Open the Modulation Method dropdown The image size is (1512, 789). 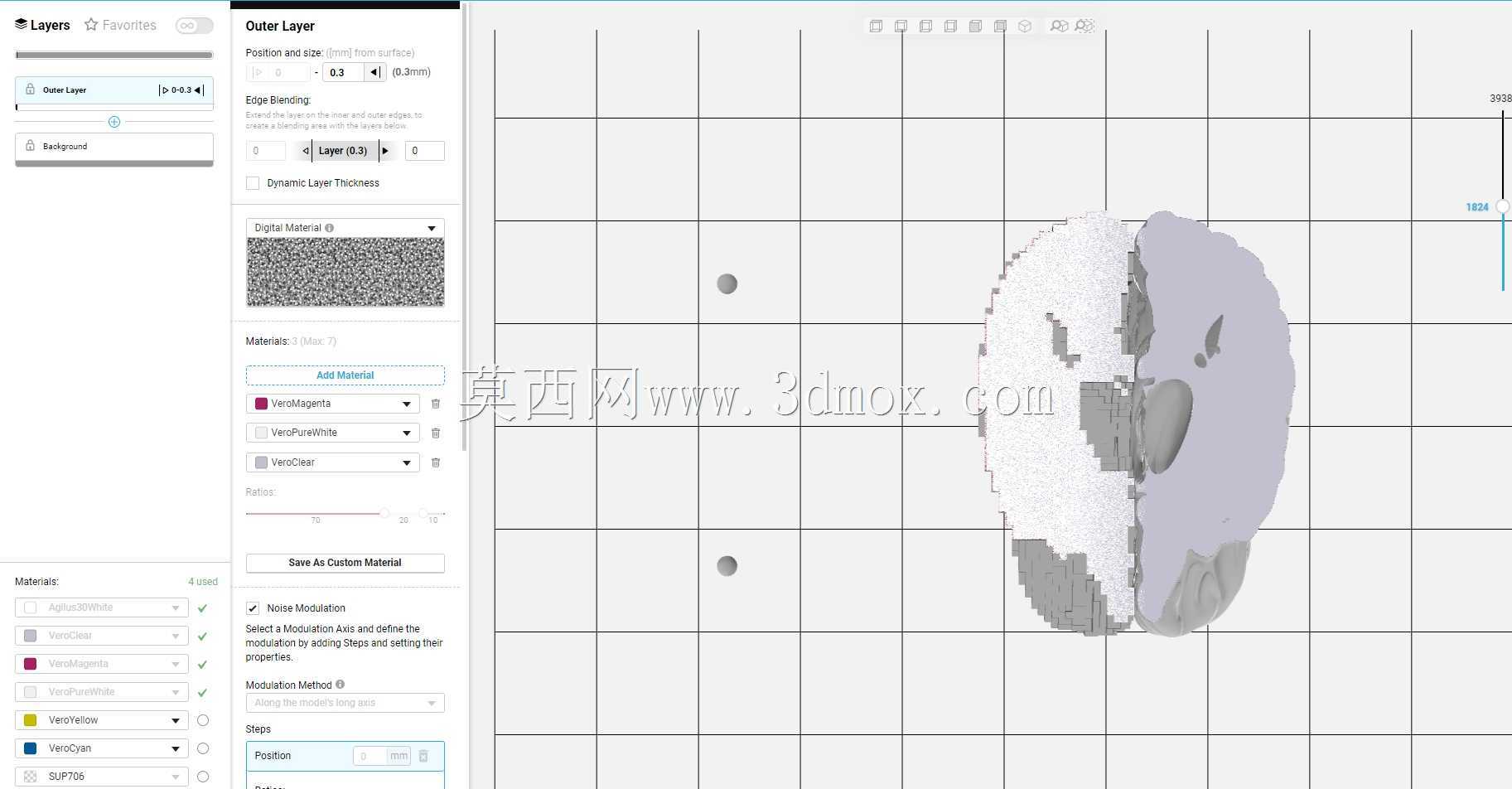click(345, 703)
